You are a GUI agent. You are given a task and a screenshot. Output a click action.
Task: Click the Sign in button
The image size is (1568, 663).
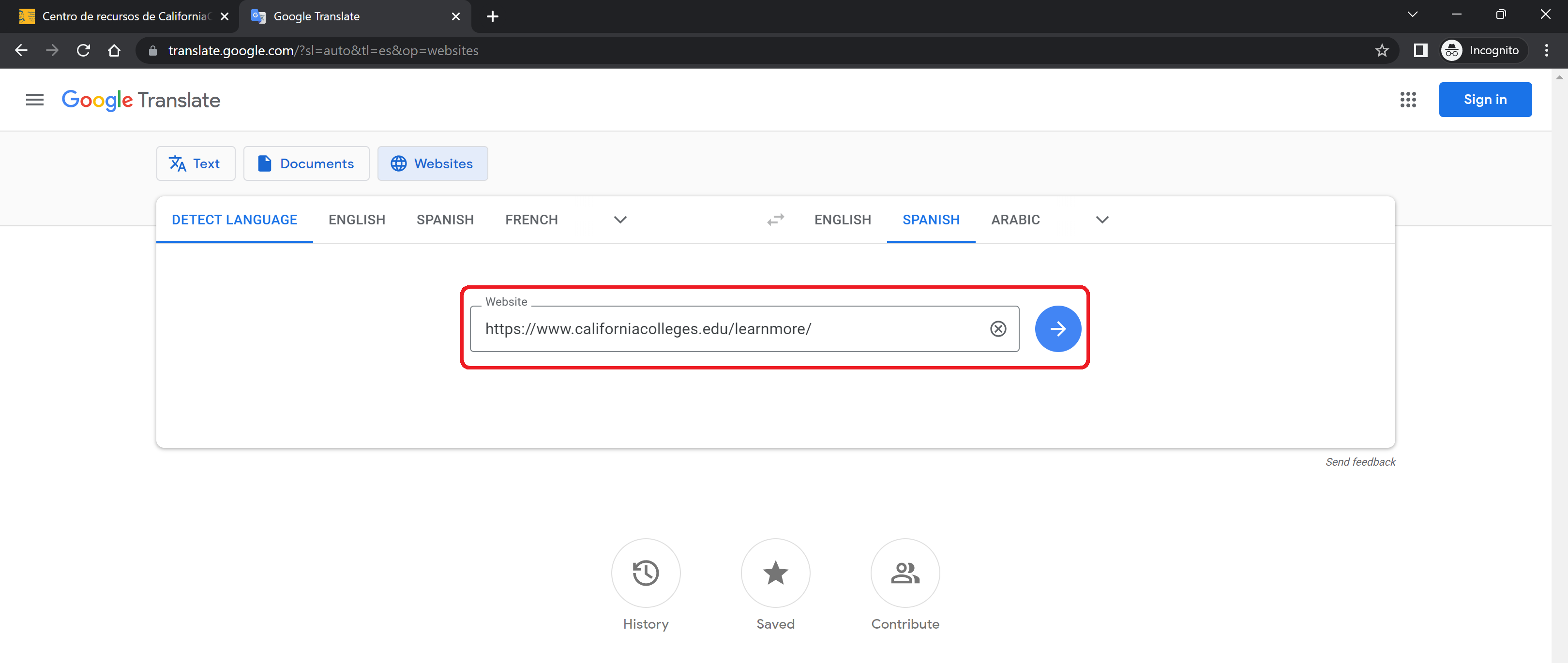pyautogui.click(x=1485, y=100)
